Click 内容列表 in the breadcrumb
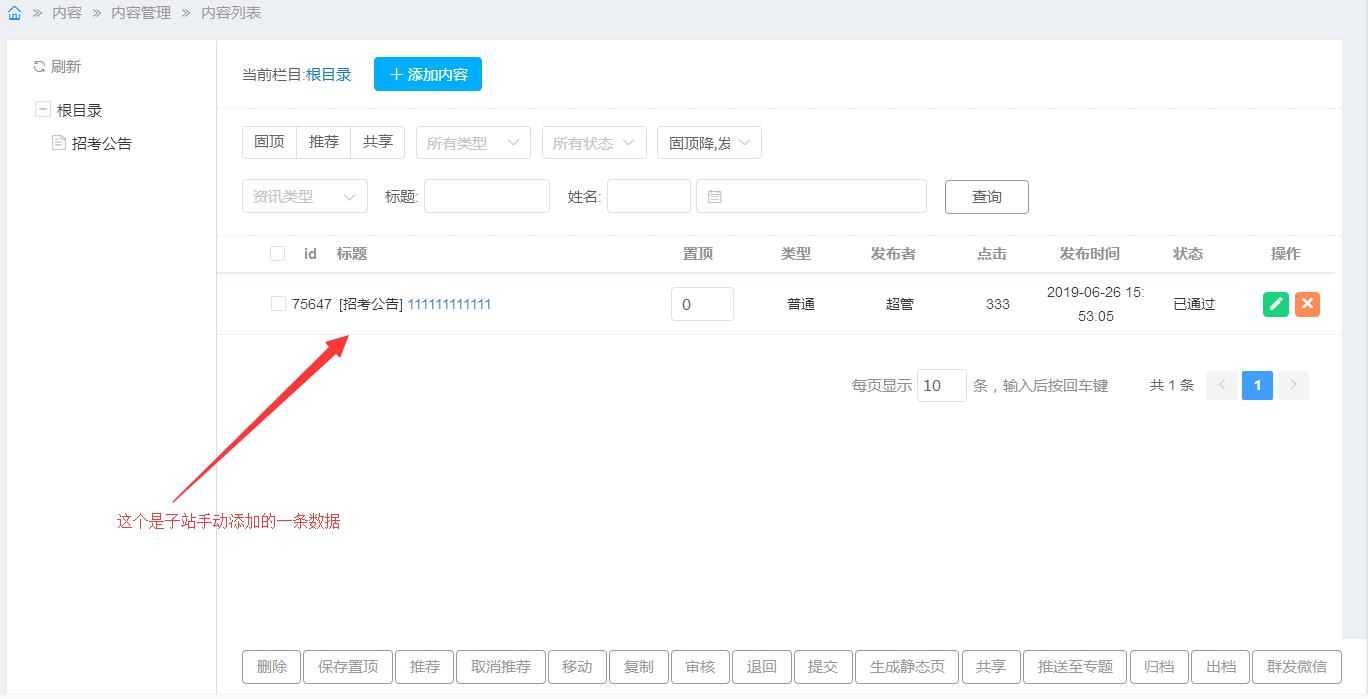Viewport: 1368px width, 699px height. tap(231, 13)
